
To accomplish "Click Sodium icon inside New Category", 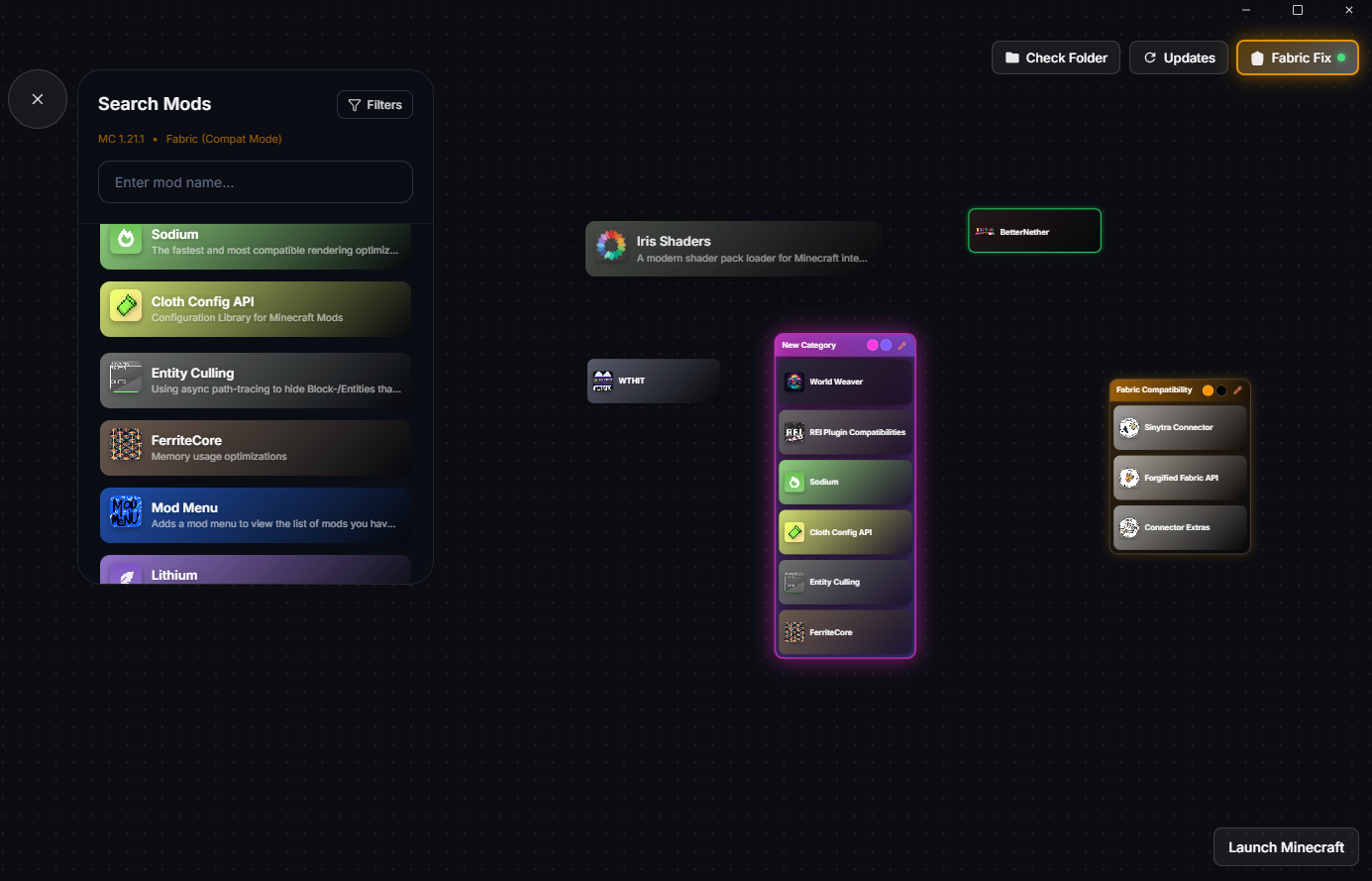I will [794, 482].
